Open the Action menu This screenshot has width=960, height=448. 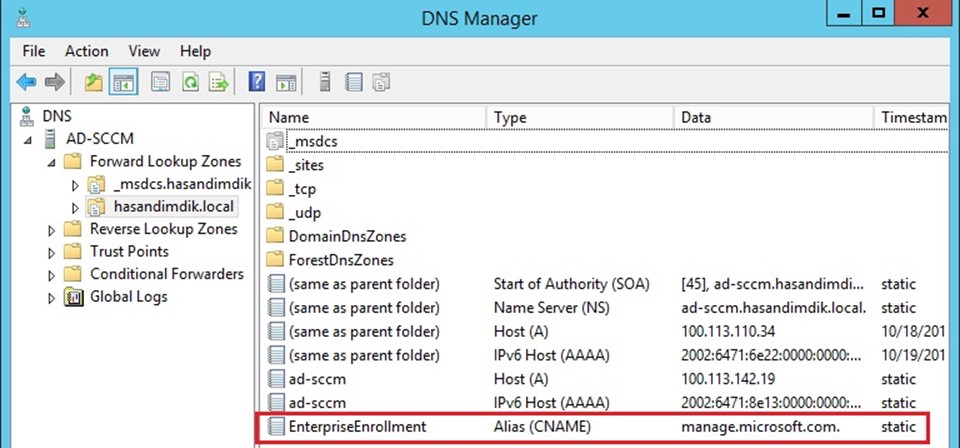(86, 51)
